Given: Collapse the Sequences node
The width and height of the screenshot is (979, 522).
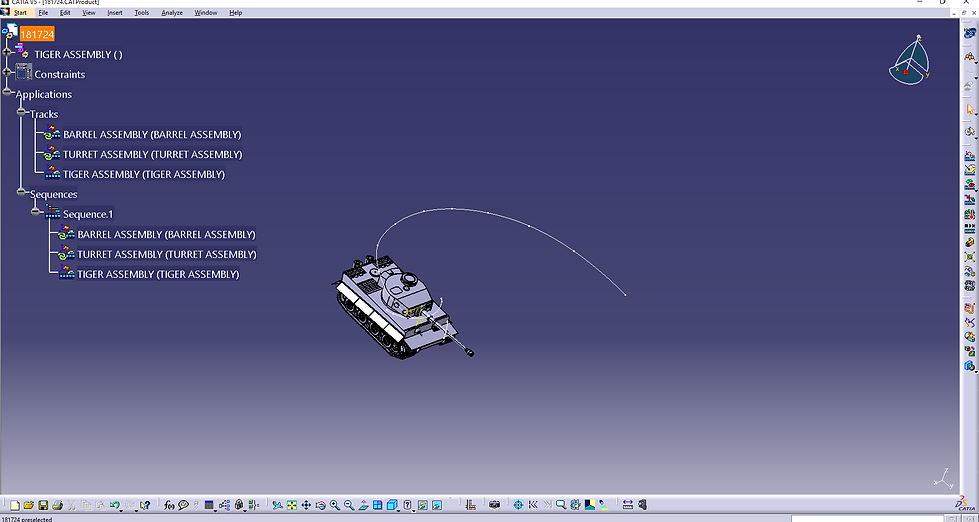Looking at the screenshot, I should coord(21,192).
